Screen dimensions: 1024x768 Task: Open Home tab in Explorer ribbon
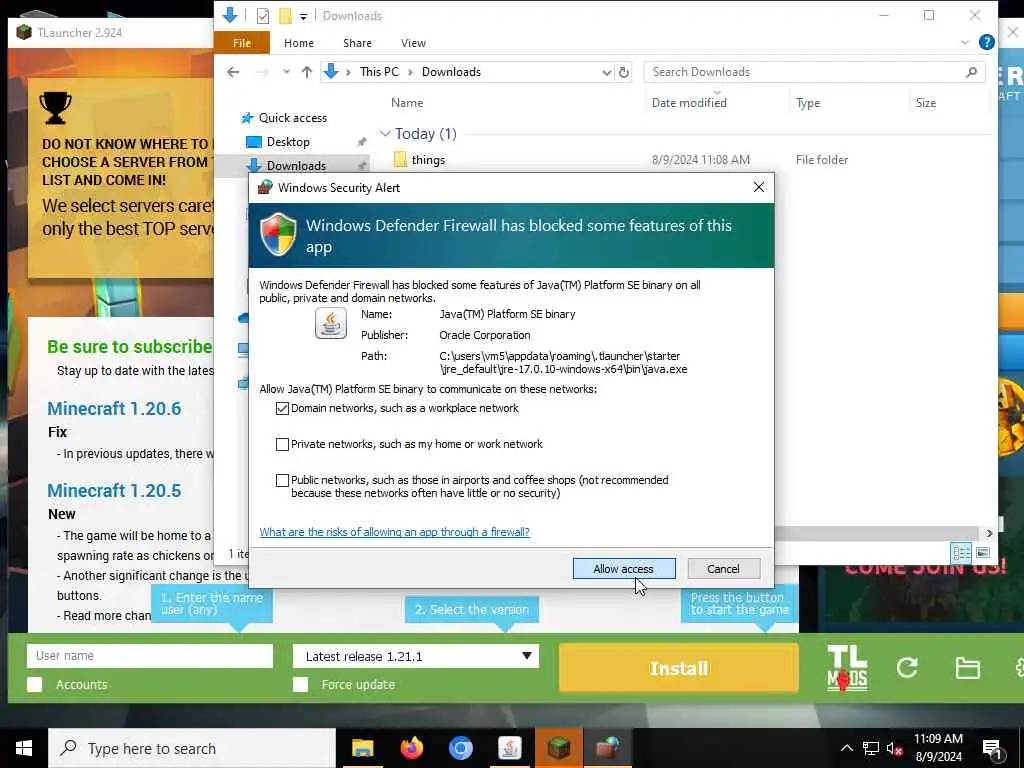pyautogui.click(x=299, y=43)
